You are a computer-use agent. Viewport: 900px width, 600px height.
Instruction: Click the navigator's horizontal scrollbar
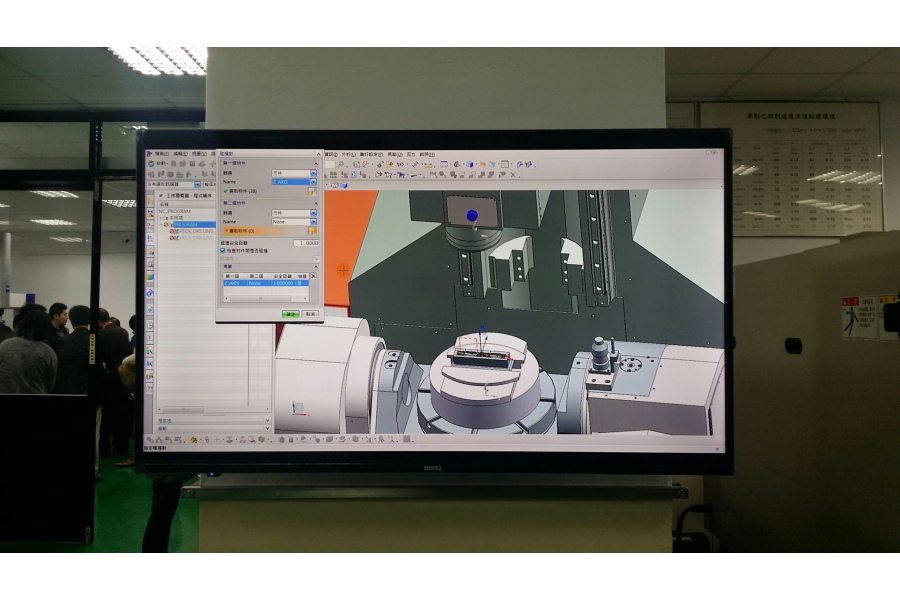(212, 409)
